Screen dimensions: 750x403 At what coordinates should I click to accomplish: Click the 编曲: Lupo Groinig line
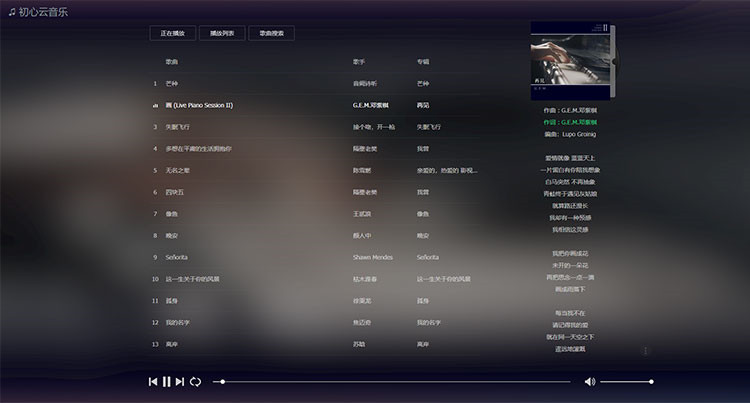click(570, 134)
